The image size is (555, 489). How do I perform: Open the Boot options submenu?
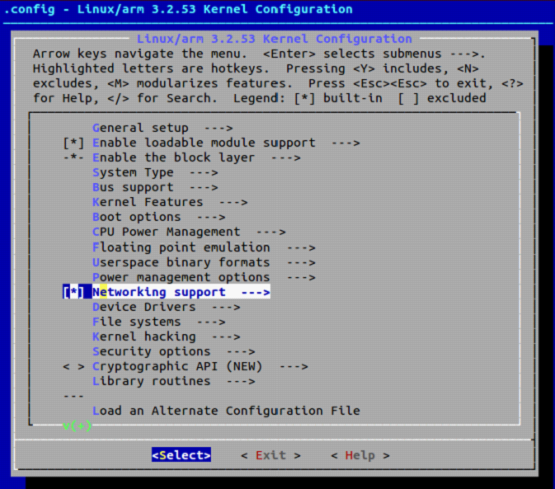pos(159,217)
